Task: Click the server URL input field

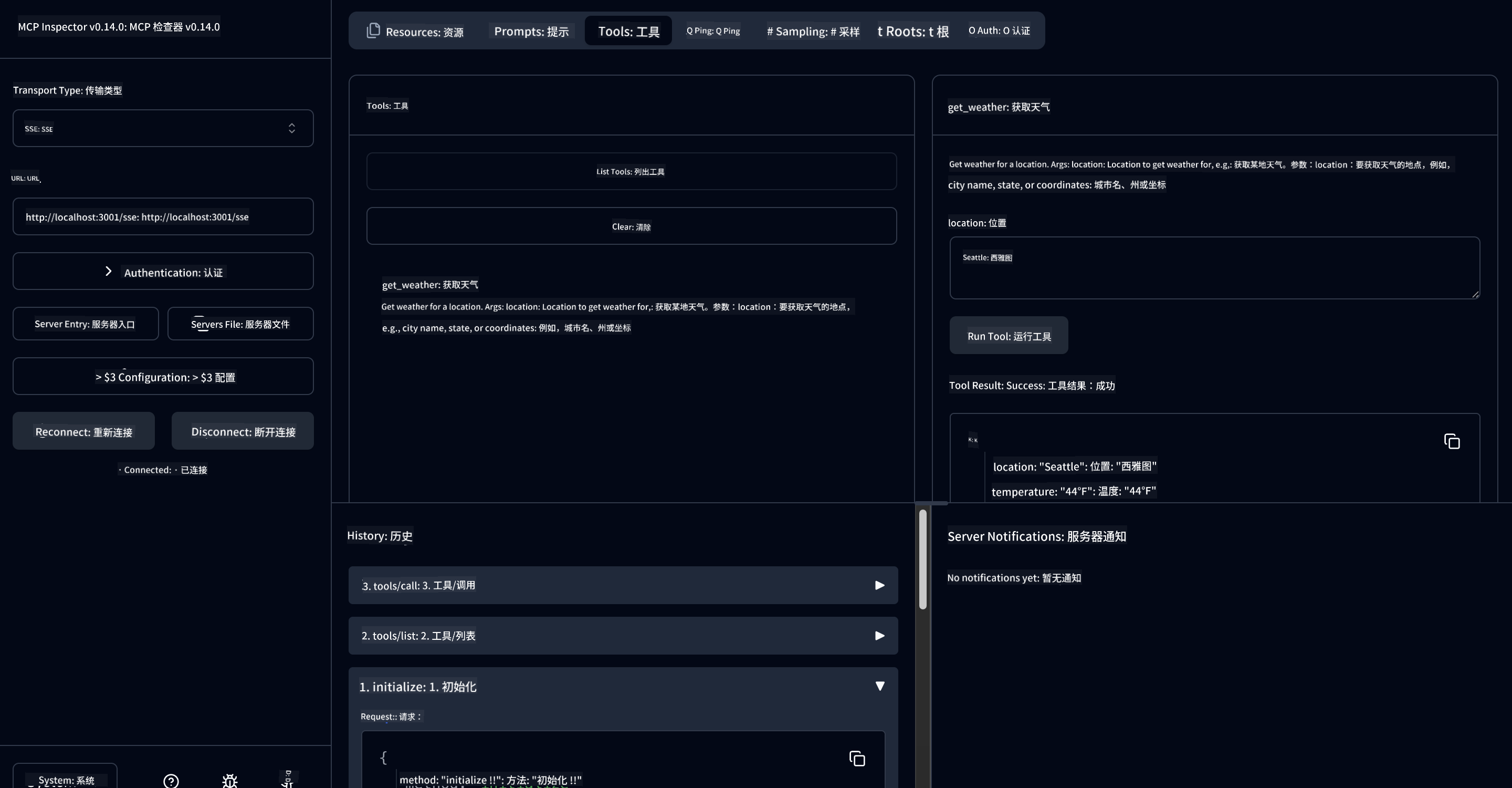Action: tap(163, 216)
